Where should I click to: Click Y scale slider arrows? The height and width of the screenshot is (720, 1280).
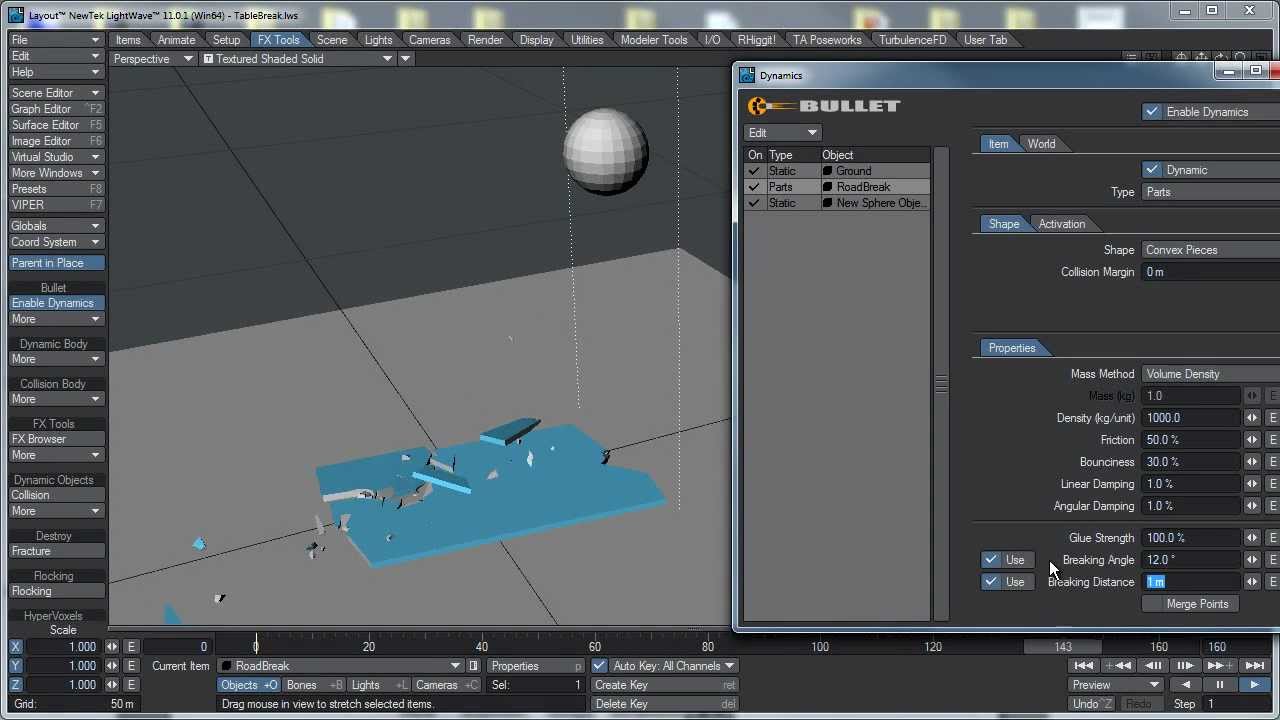pos(112,666)
